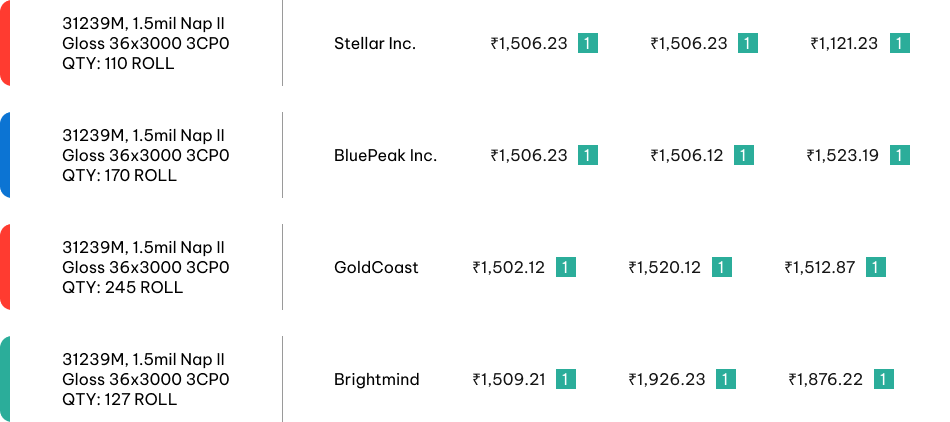
Task: Select the BluePeak Inc. supplier name
Action: pos(385,156)
